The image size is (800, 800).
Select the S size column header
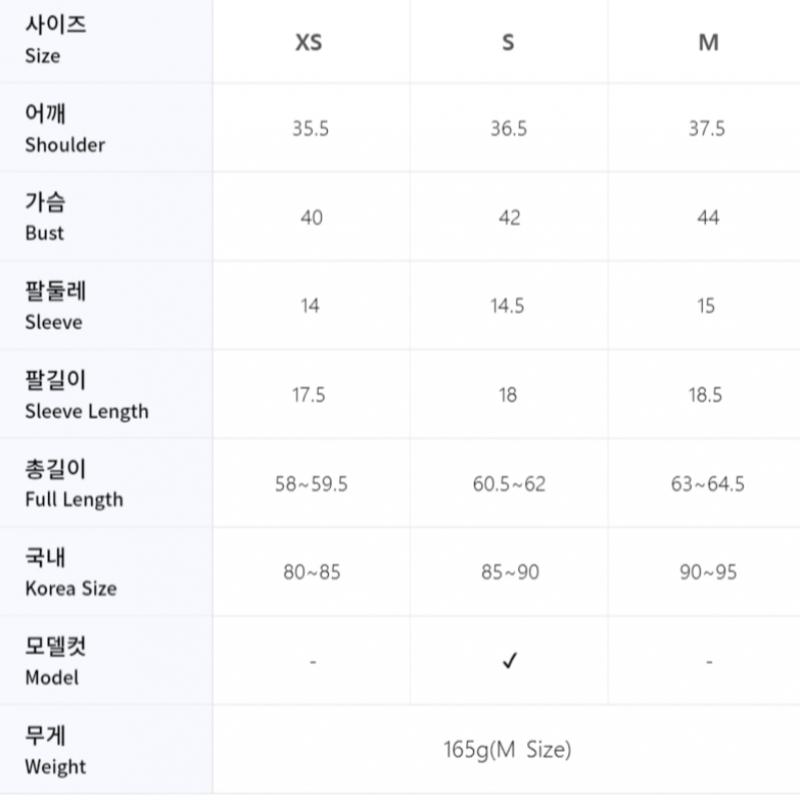click(508, 42)
